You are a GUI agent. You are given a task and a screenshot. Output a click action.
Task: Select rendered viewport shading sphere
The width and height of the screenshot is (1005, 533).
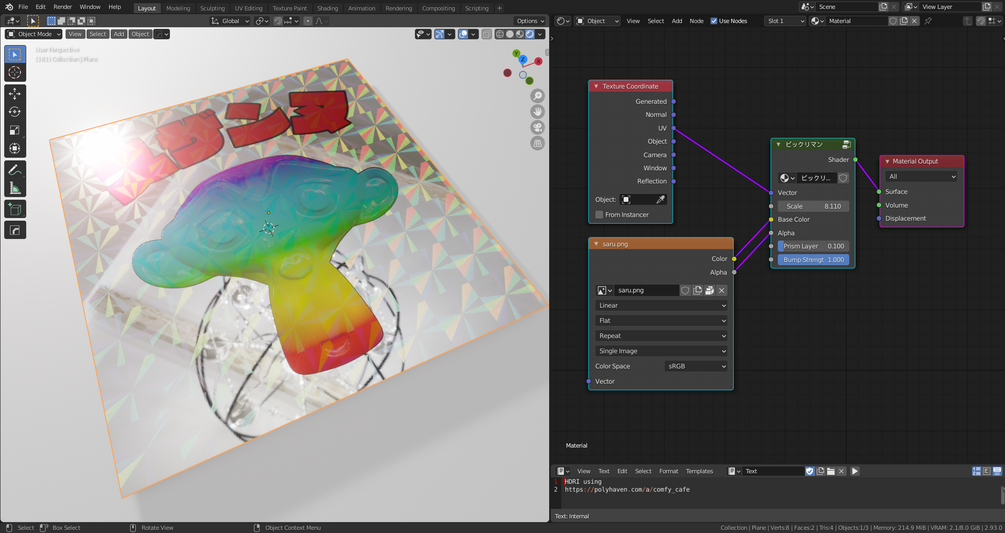530,34
